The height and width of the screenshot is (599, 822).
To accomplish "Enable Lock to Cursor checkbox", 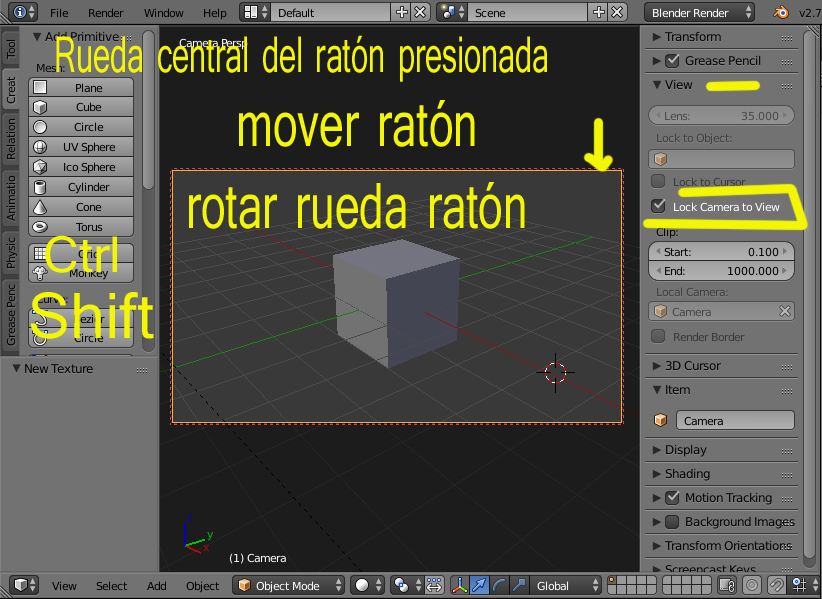I will [658, 181].
